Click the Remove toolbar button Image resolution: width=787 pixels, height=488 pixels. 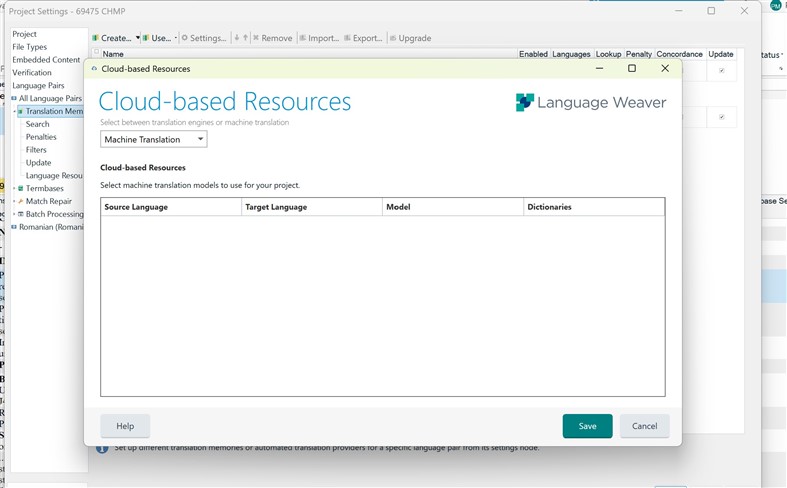[273, 38]
